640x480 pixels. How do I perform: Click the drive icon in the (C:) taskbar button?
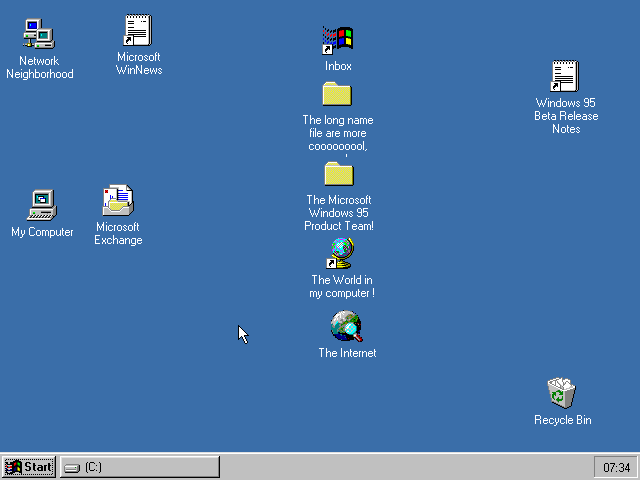(x=72, y=467)
